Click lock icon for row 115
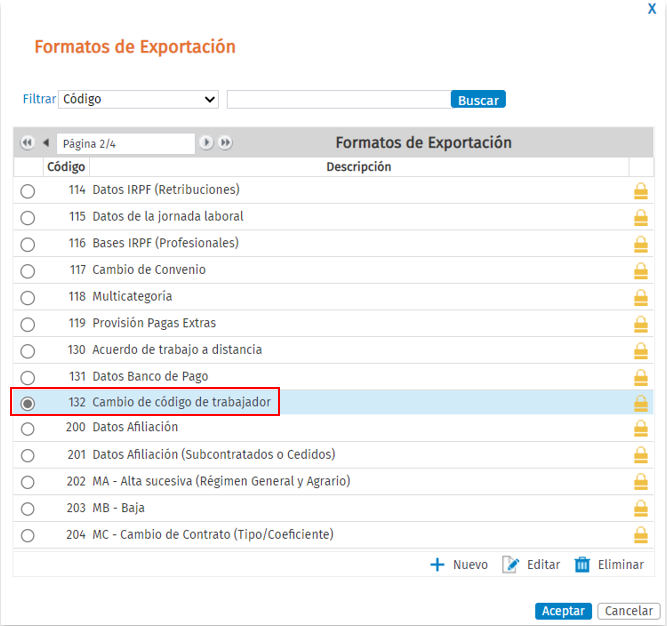The width and height of the screenshot is (667, 626). click(641, 218)
